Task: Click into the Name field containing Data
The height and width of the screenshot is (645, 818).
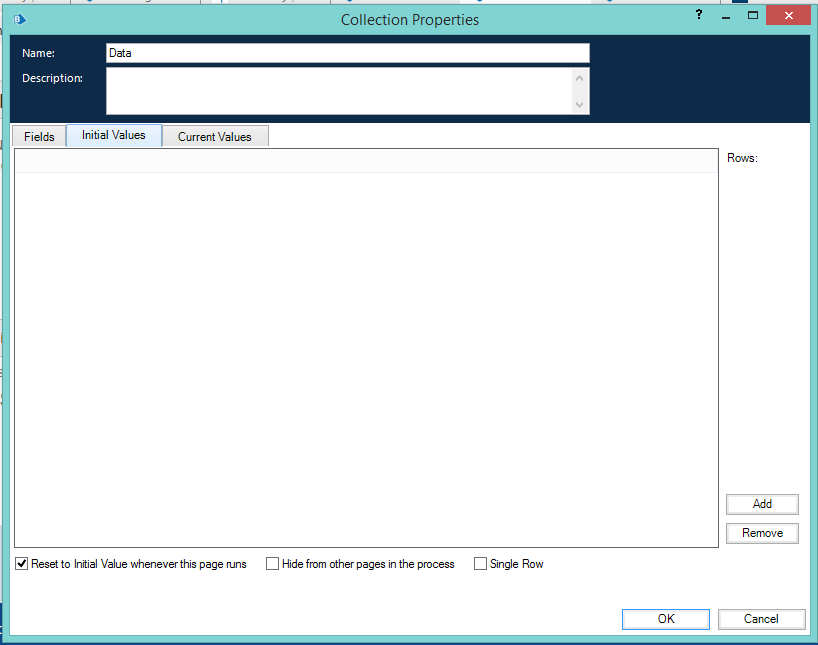Action: point(347,53)
